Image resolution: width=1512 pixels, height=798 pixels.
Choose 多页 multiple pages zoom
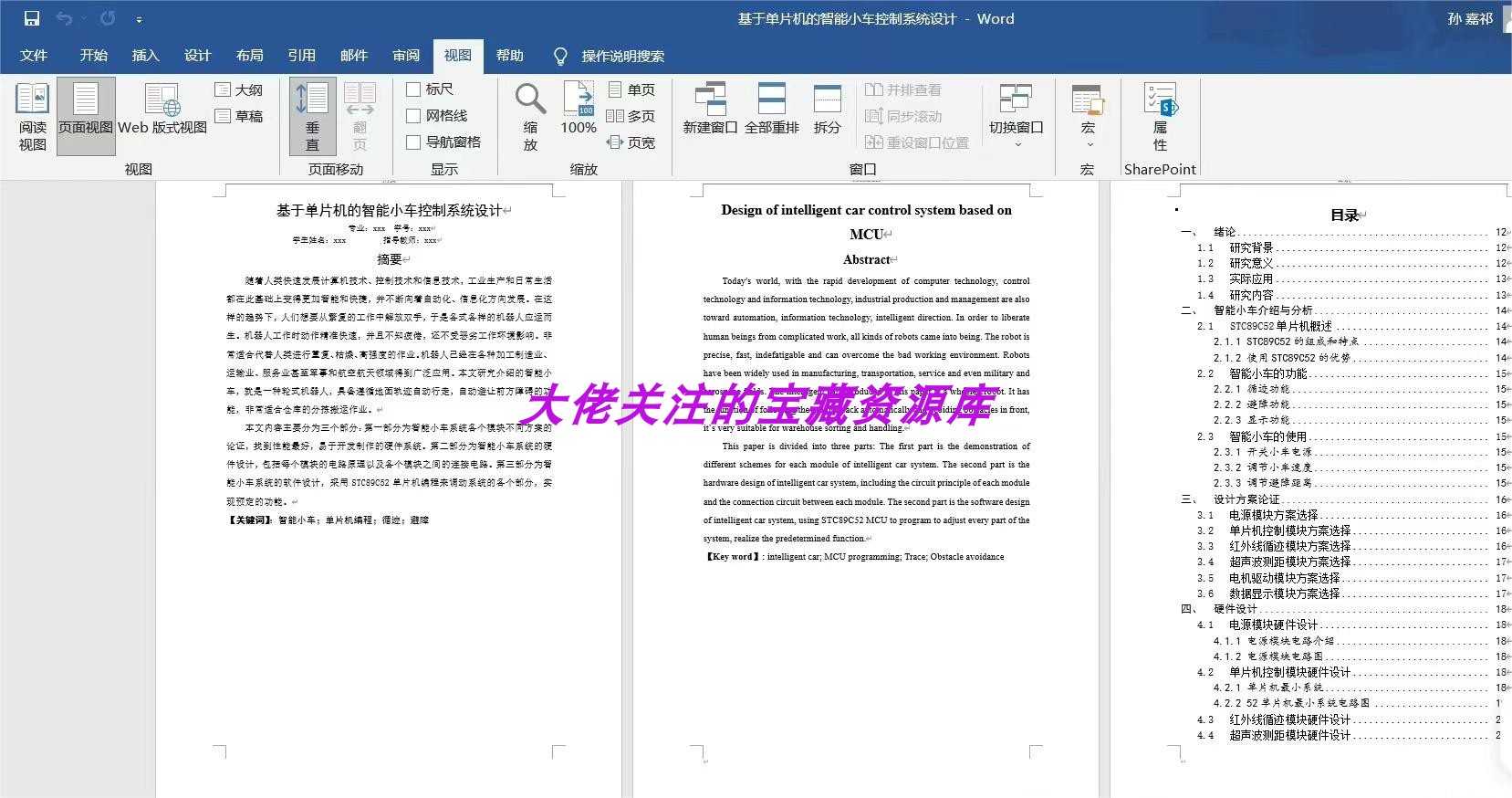tap(631, 116)
